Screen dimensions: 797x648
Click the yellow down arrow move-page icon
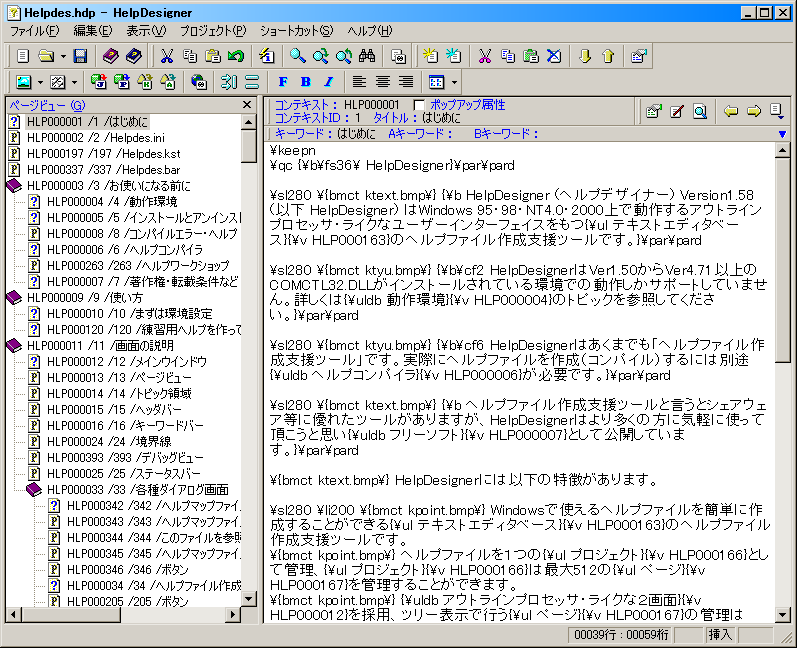585,56
